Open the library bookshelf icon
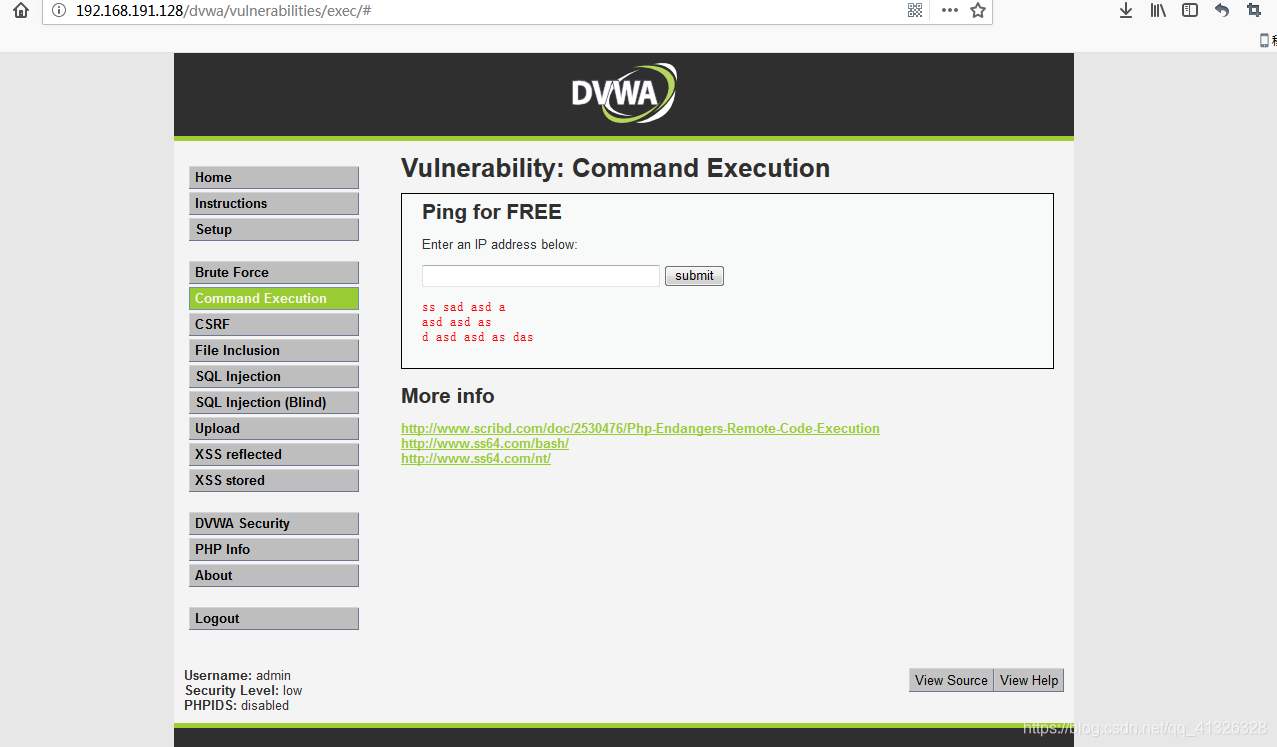Screen dimensions: 1277x747 click(x=1158, y=10)
